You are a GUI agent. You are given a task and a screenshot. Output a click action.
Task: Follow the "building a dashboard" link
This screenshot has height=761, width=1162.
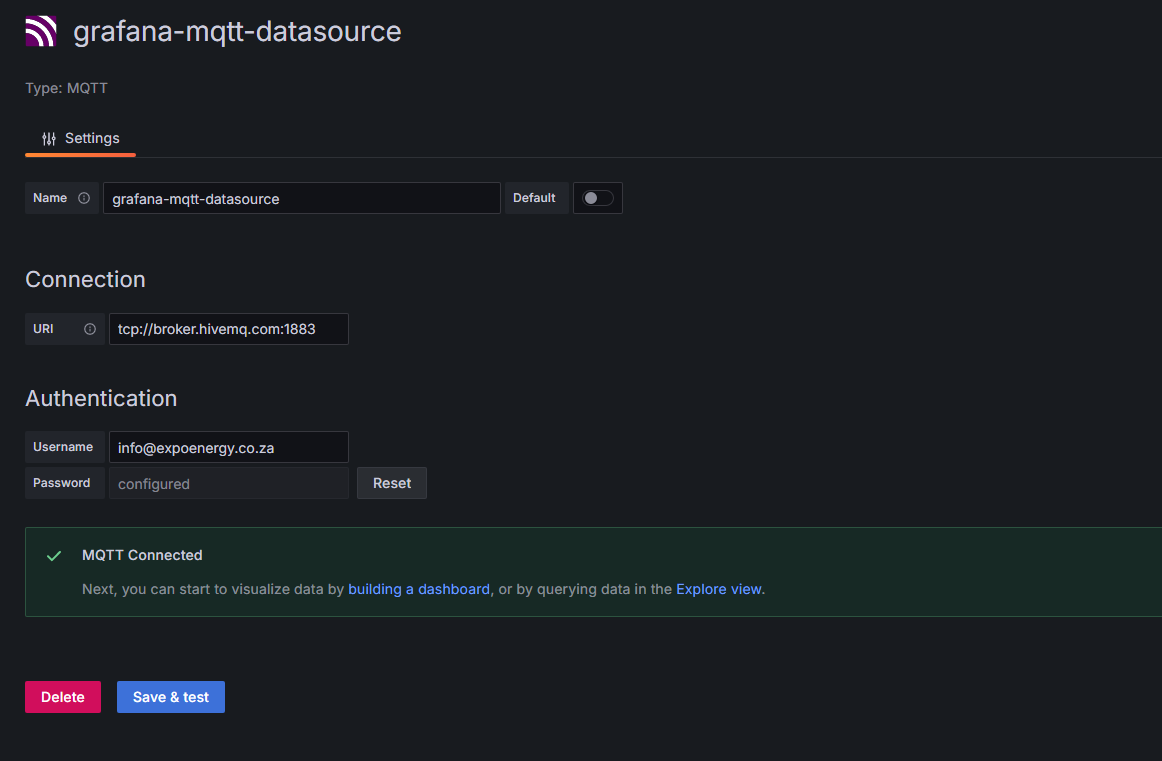coord(419,589)
